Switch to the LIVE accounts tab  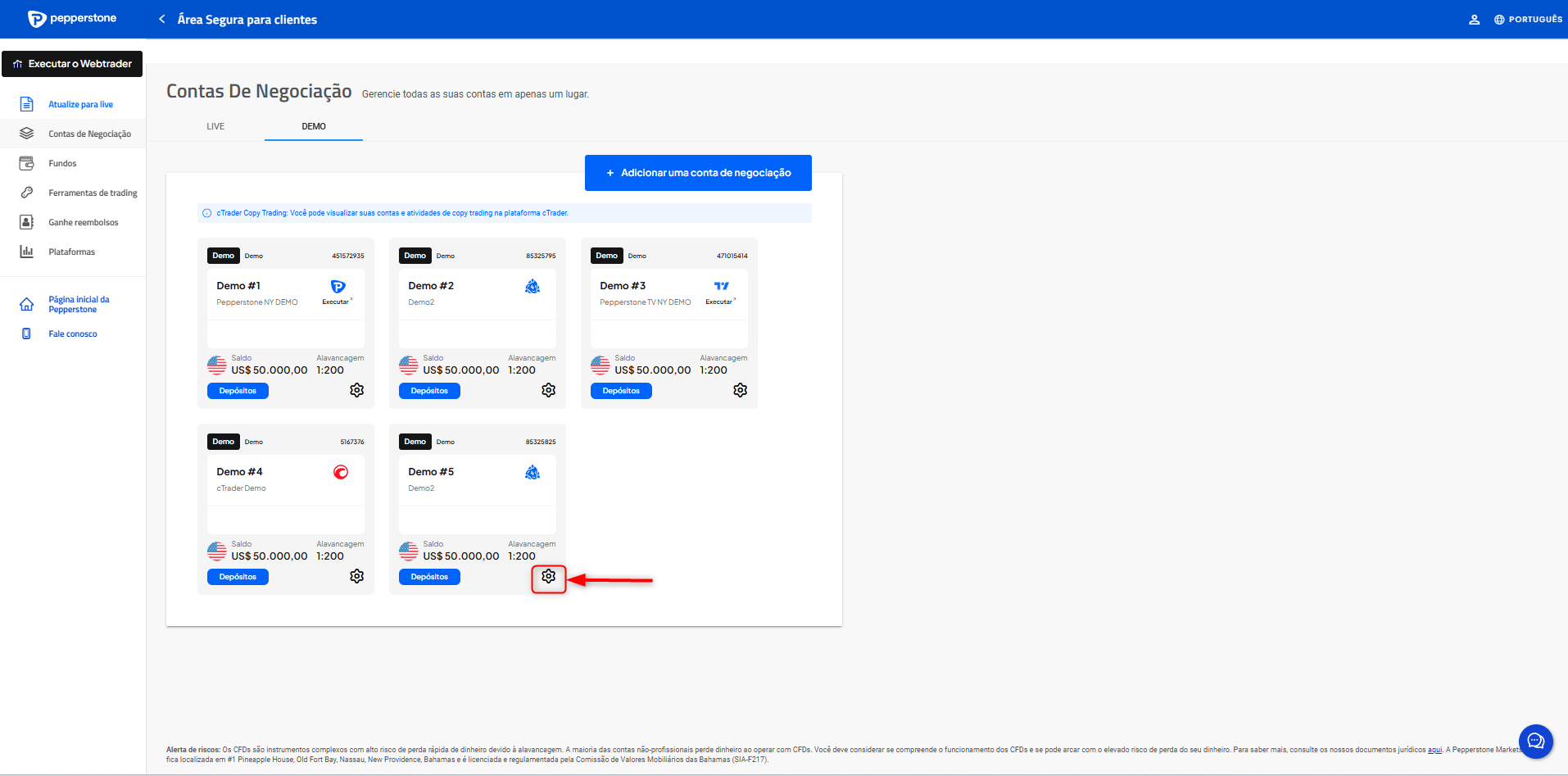[215, 126]
